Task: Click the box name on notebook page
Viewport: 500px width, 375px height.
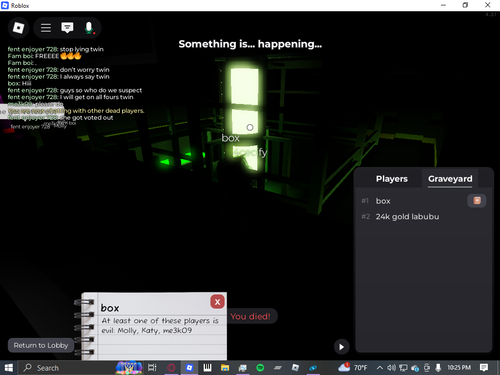Action: click(110, 308)
